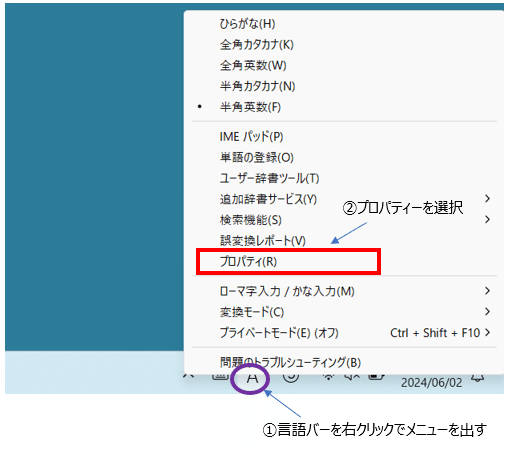This screenshot has width=514, height=449.
Task: Expand 変換モード submenu arrow
Action: pyautogui.click(x=487, y=312)
